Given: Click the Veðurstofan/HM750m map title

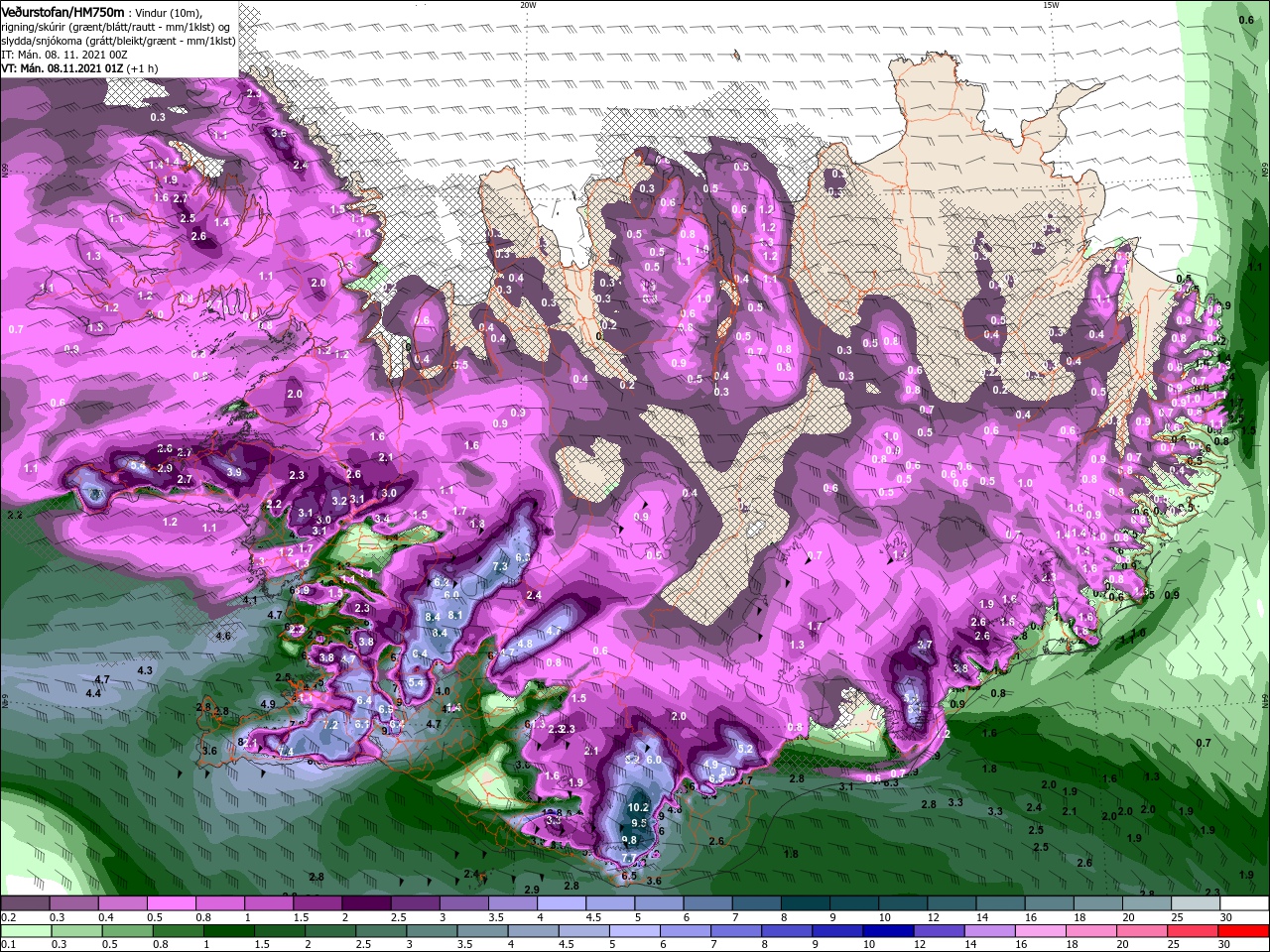Looking at the screenshot, I should click(x=63, y=11).
